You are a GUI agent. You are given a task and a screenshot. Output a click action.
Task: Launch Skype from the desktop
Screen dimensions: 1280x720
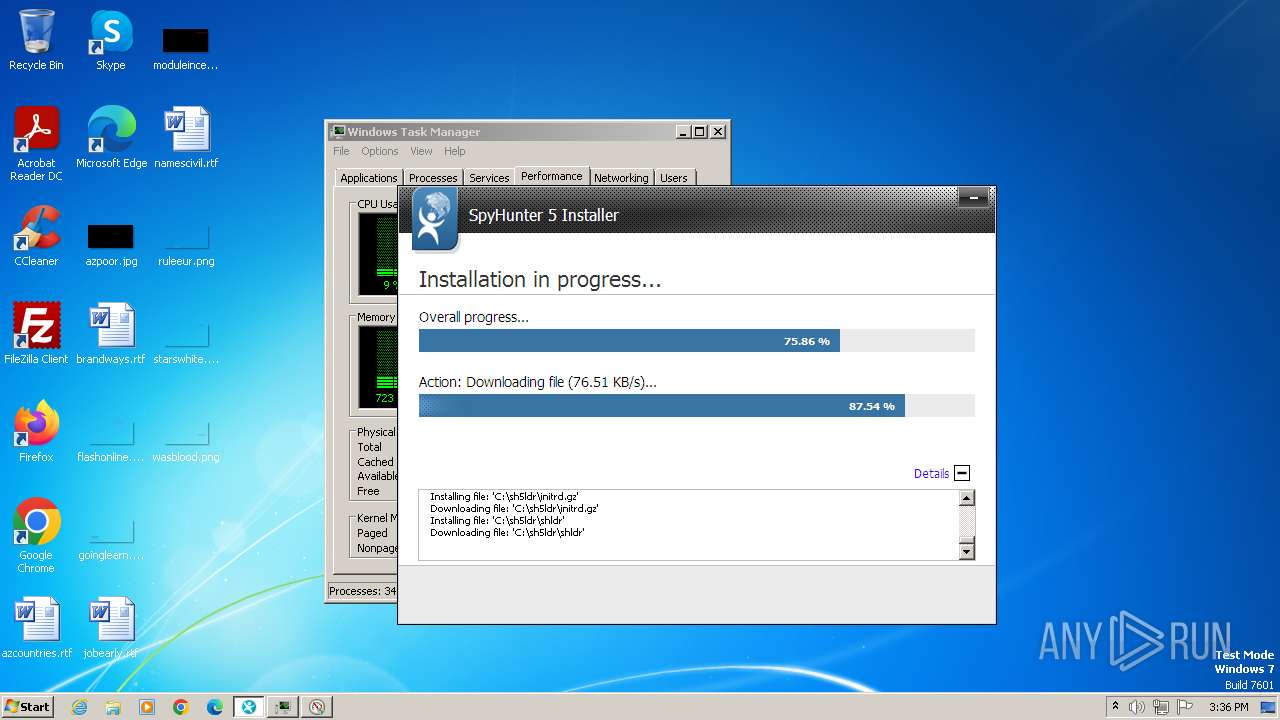pos(110,40)
